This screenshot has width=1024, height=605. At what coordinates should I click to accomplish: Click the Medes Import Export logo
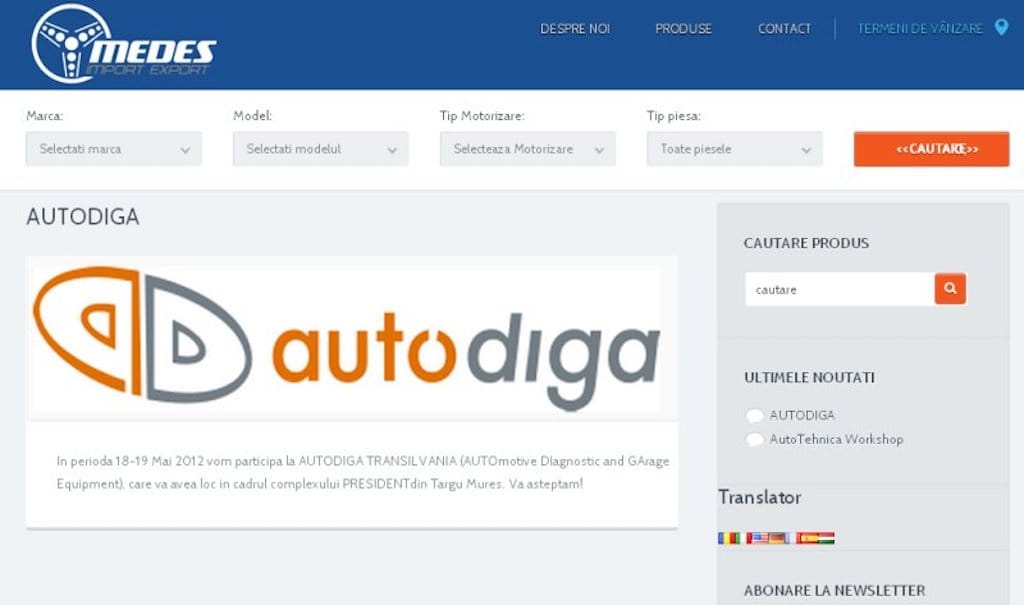tap(123, 44)
